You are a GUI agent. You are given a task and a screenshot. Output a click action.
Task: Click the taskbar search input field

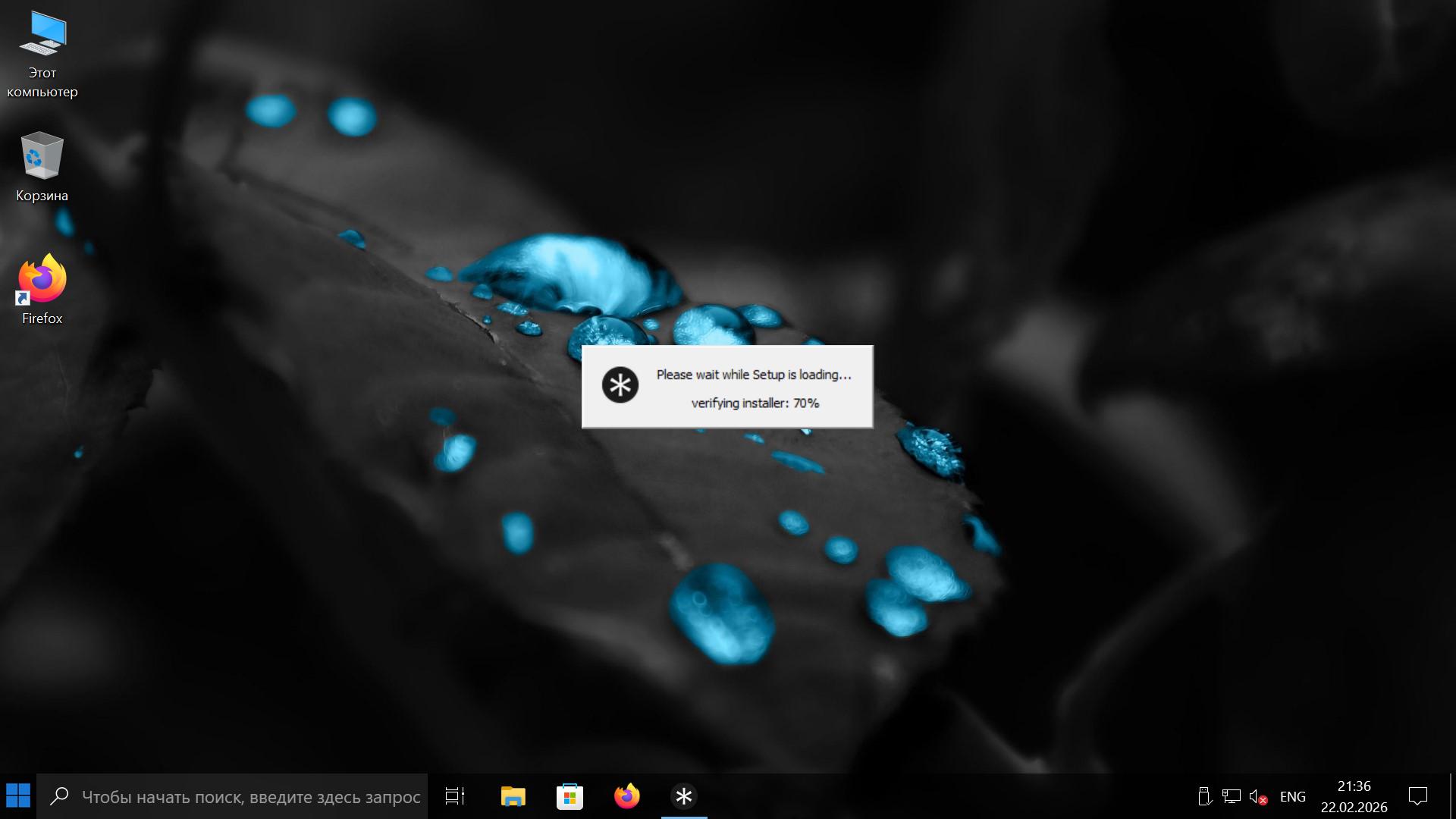[x=250, y=796]
